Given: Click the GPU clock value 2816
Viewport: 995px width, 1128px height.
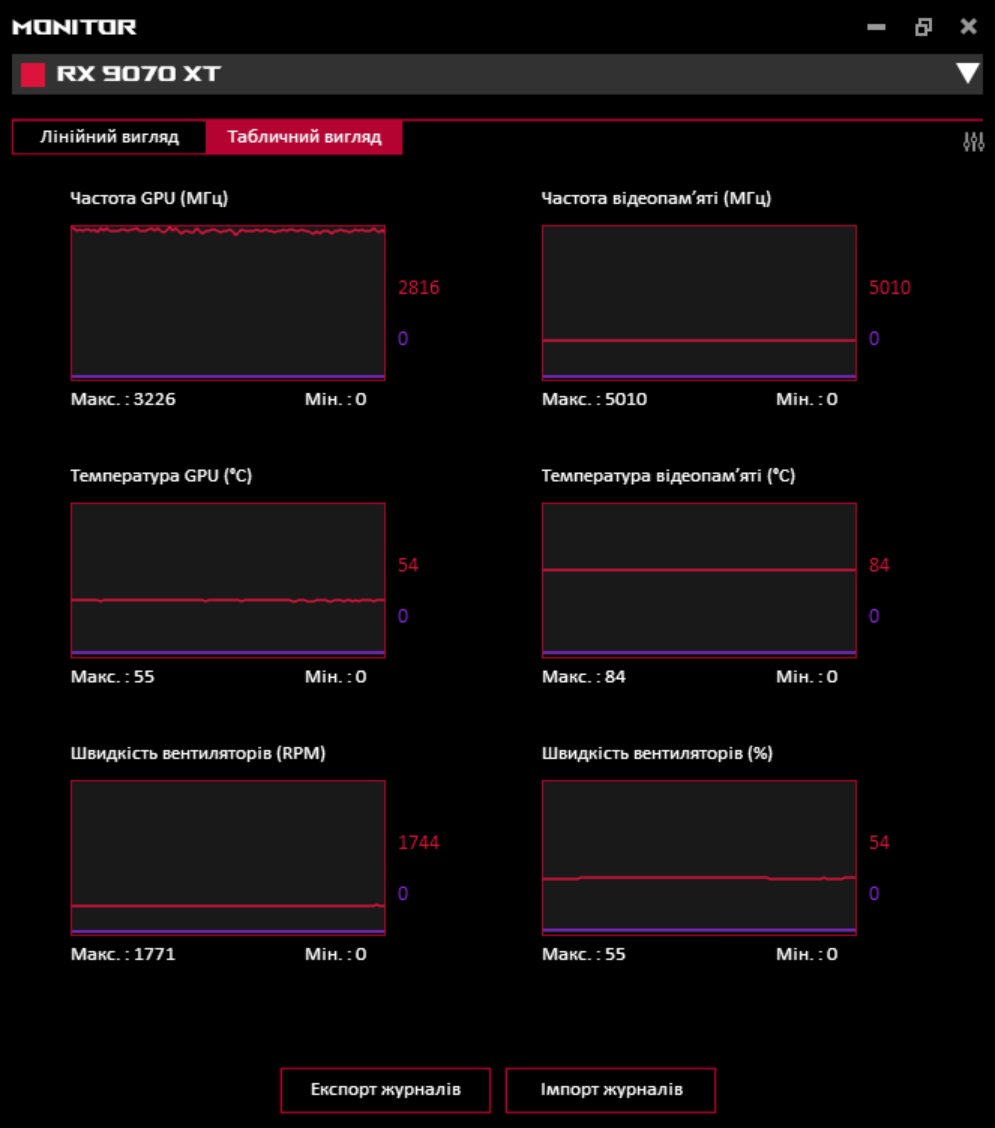Looking at the screenshot, I should coord(419,288).
